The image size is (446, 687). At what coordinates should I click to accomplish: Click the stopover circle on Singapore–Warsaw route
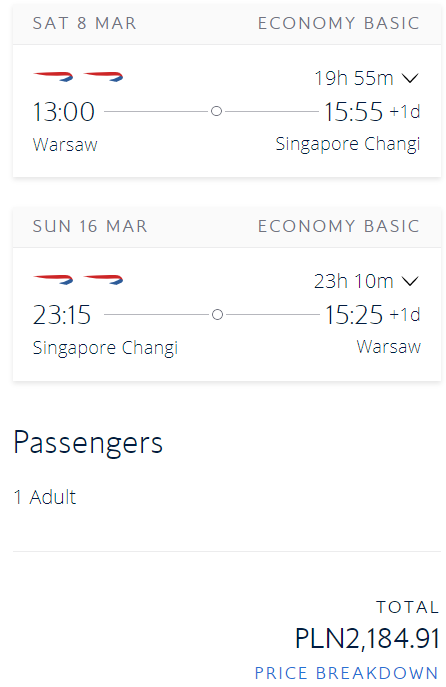217,315
